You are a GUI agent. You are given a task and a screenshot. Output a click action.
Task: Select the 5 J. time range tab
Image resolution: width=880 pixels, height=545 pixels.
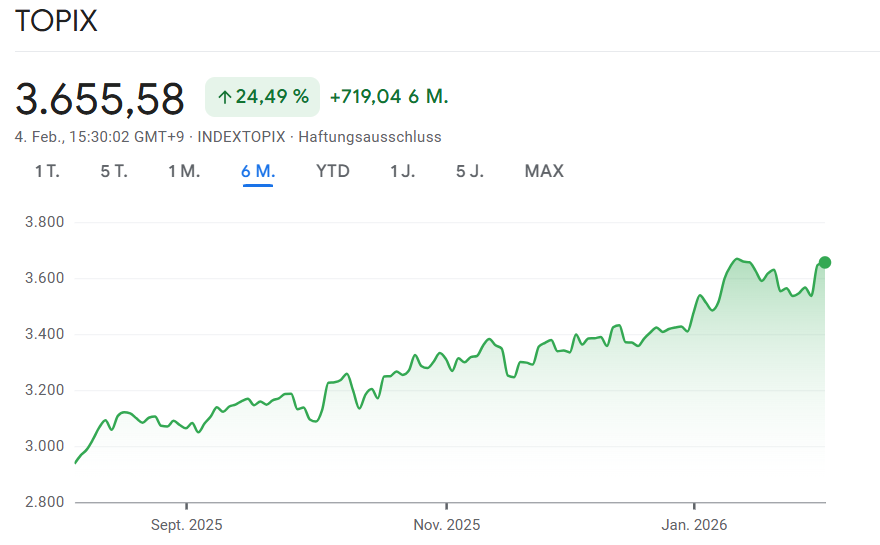pyautogui.click(x=470, y=171)
